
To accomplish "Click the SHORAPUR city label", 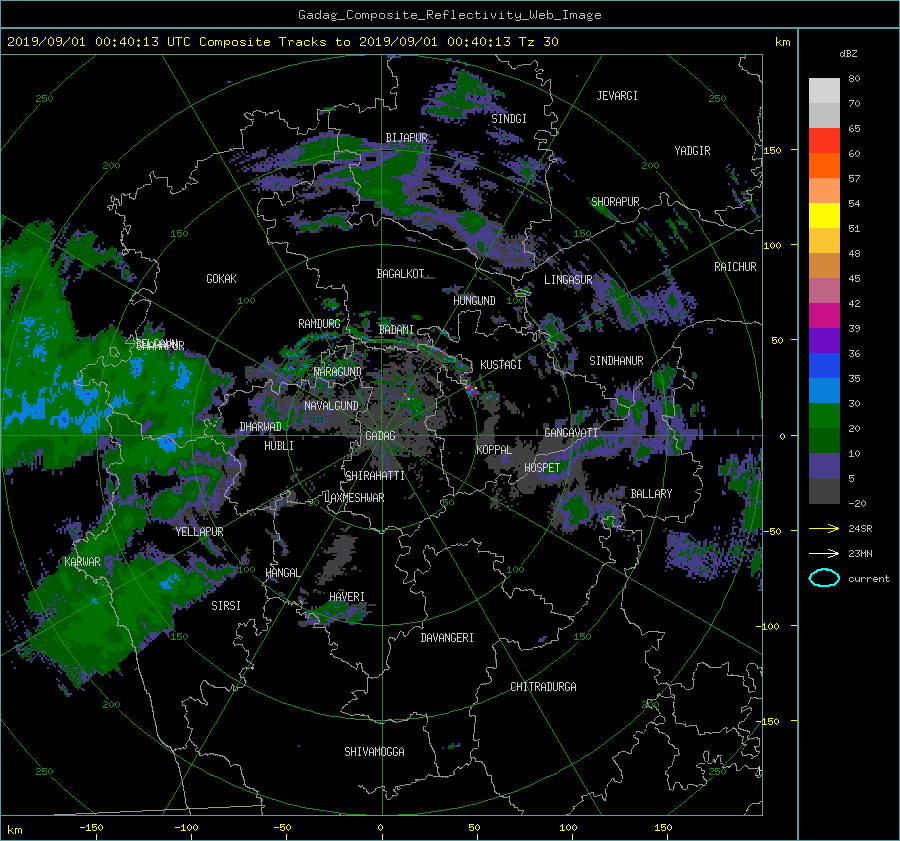I will [x=615, y=201].
